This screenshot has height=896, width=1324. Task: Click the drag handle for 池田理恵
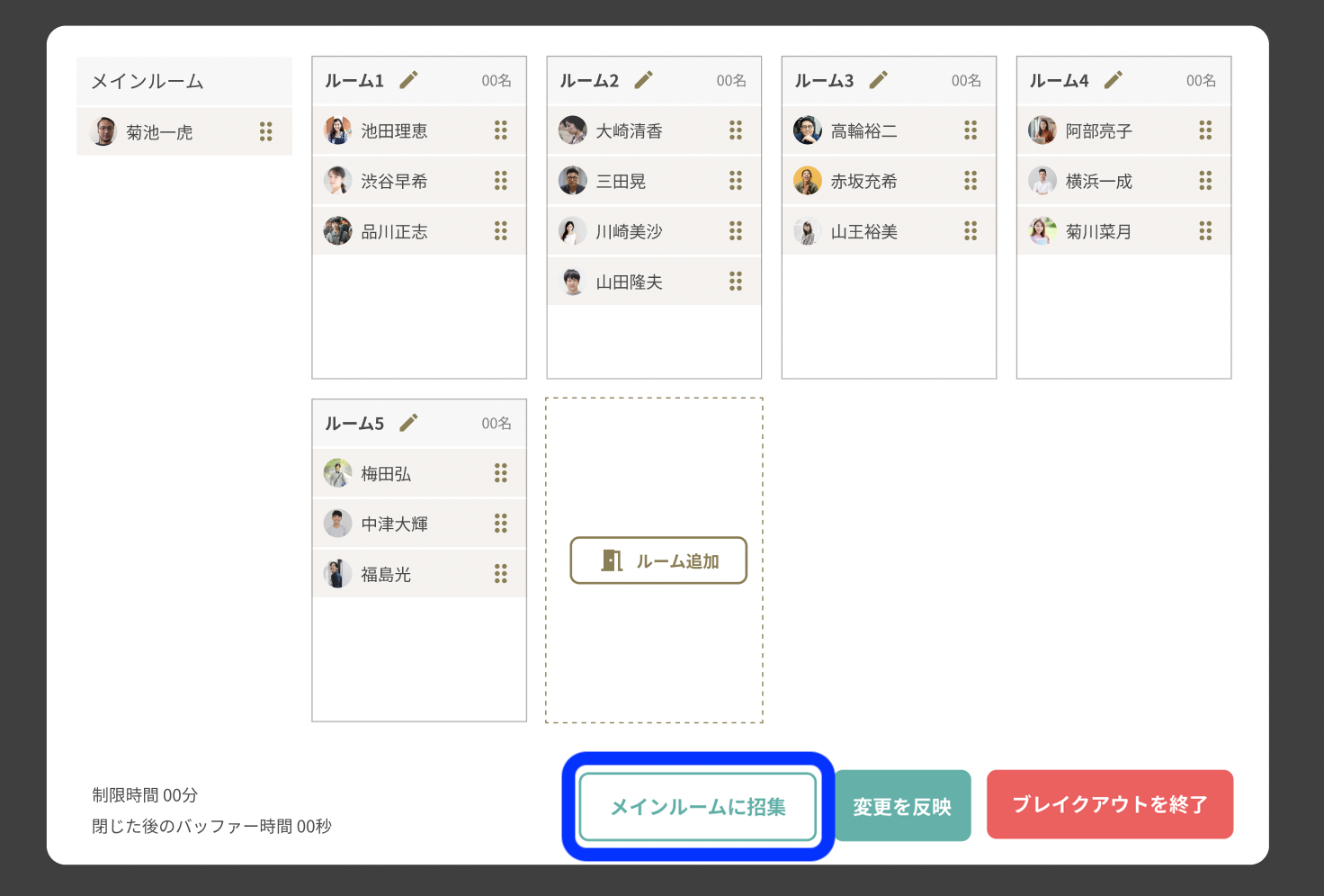click(500, 130)
